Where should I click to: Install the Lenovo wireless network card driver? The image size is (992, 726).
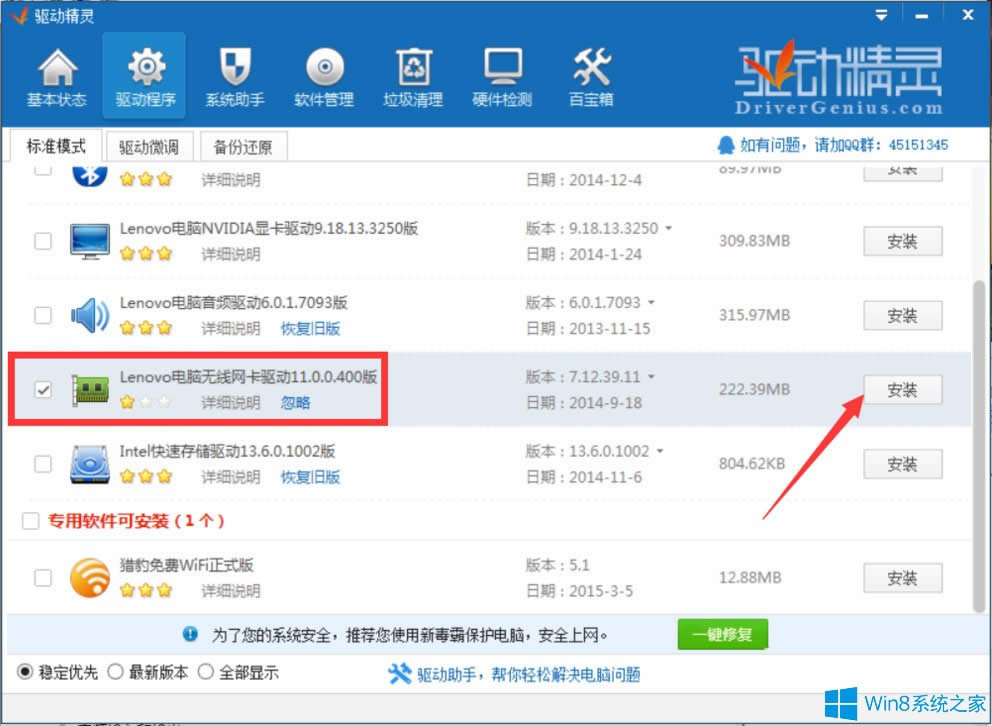pyautogui.click(x=902, y=390)
